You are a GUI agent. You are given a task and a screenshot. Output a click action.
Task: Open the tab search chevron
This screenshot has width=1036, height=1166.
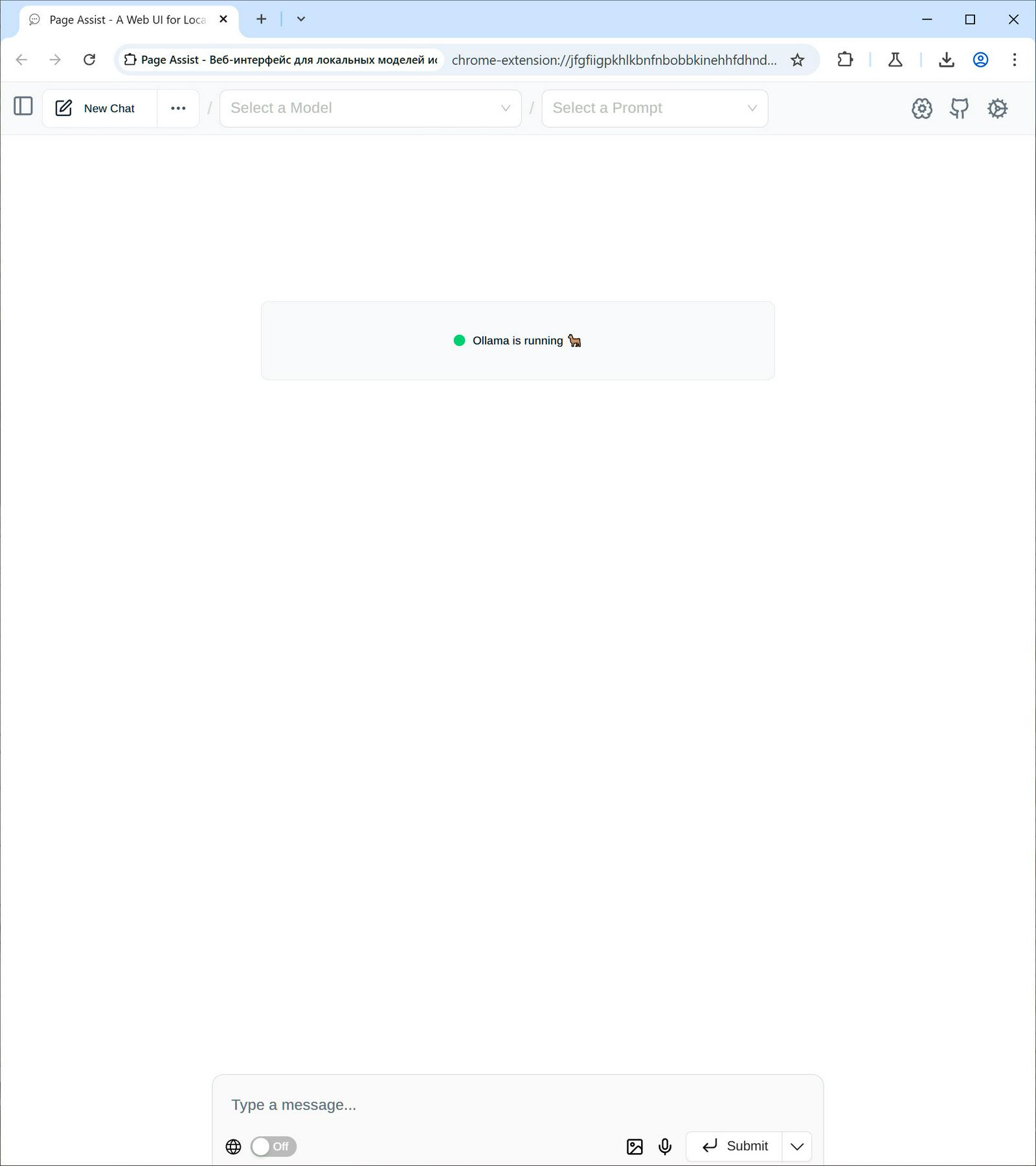click(x=301, y=19)
